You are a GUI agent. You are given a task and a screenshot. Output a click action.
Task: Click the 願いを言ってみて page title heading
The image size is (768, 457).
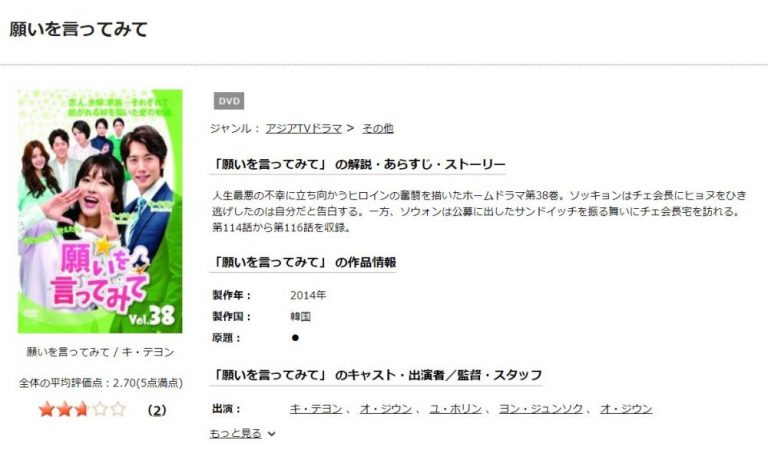tap(78, 29)
